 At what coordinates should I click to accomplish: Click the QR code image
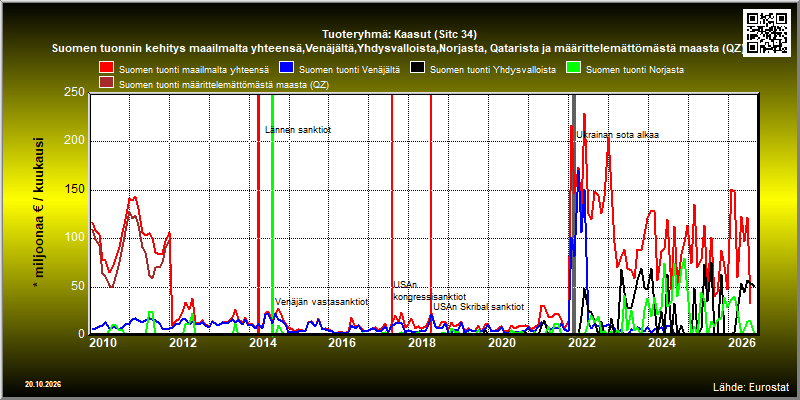(x=767, y=32)
